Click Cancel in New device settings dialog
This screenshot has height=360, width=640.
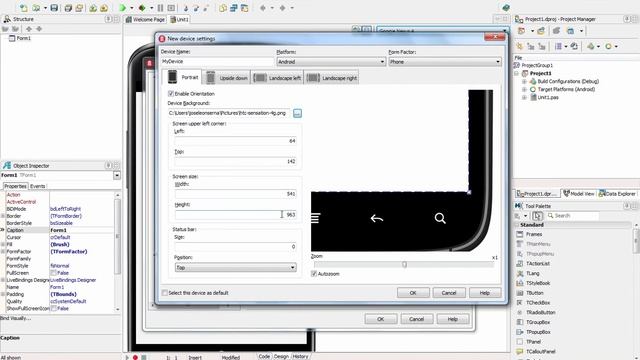[449, 293]
